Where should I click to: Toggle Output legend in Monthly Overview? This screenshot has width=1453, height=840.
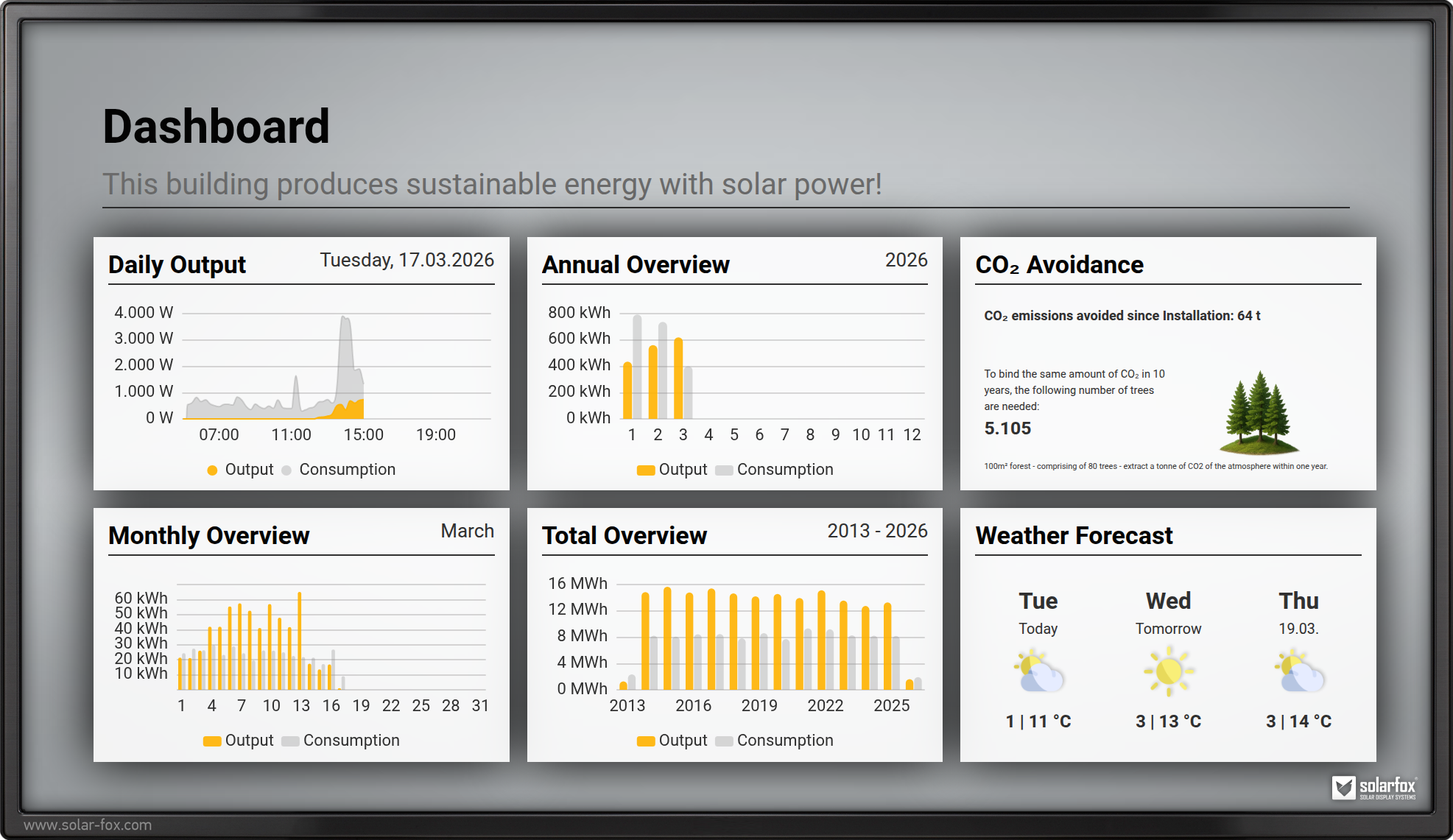pos(248,741)
